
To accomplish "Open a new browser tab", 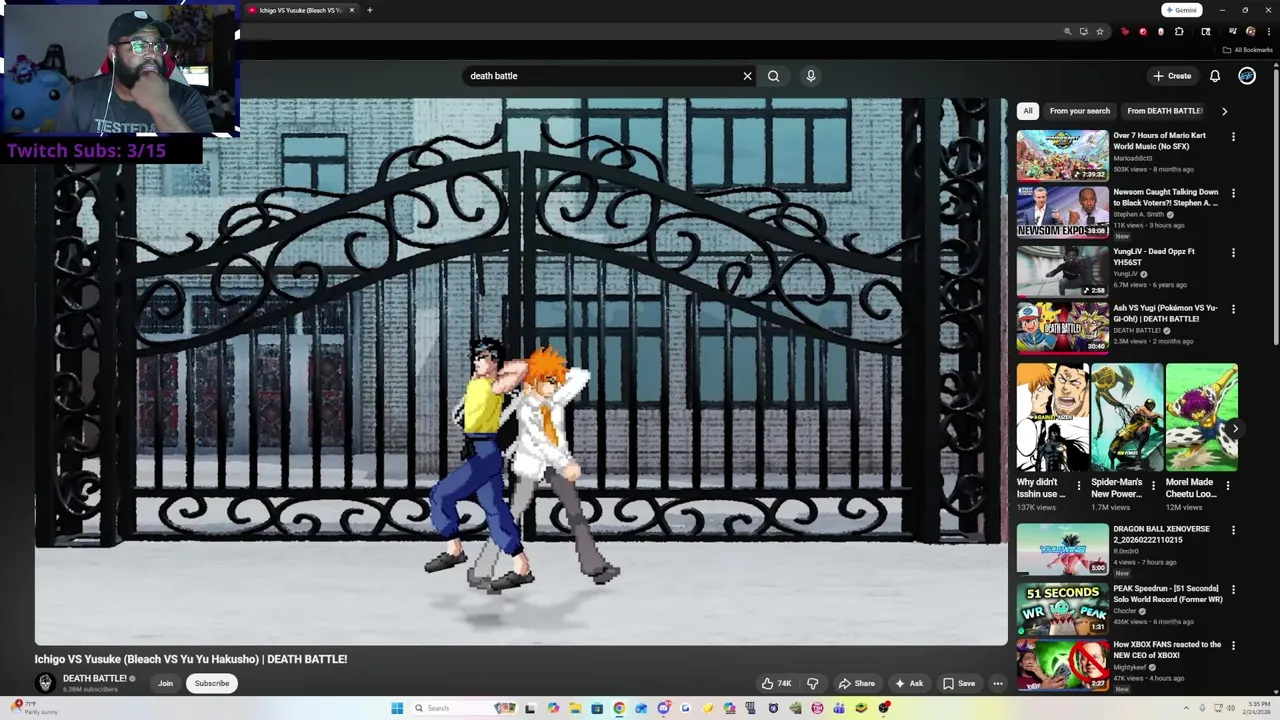I will [x=369, y=10].
